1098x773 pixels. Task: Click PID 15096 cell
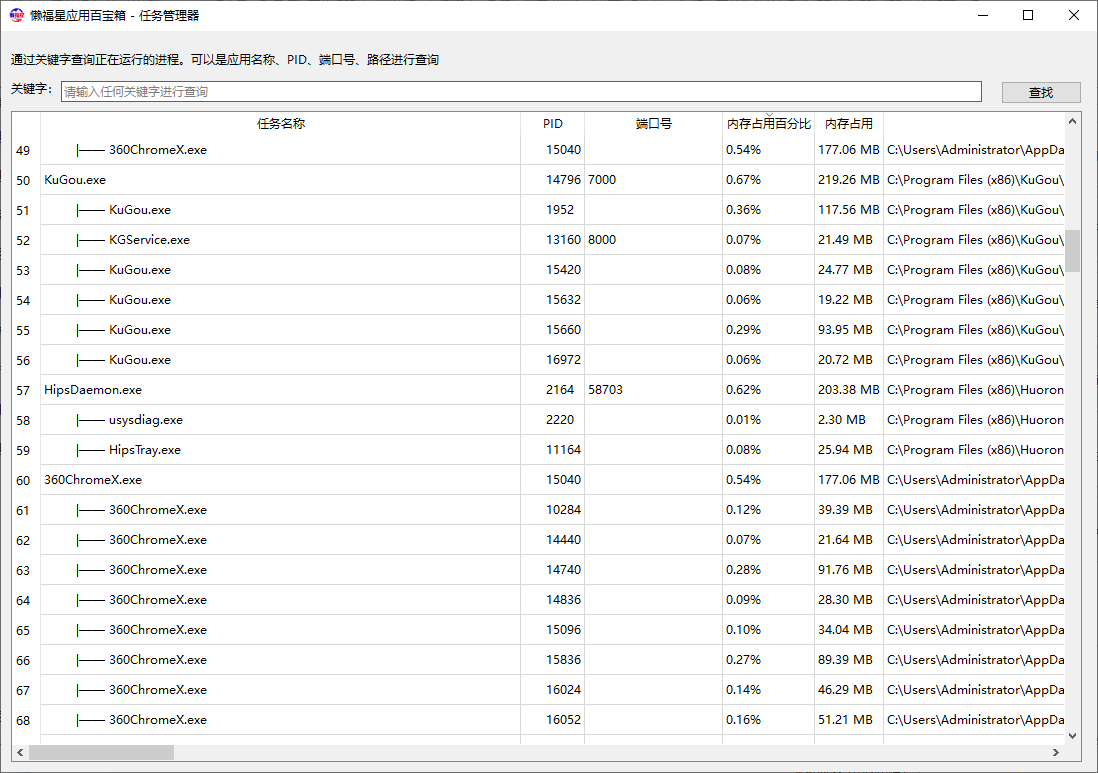click(563, 630)
